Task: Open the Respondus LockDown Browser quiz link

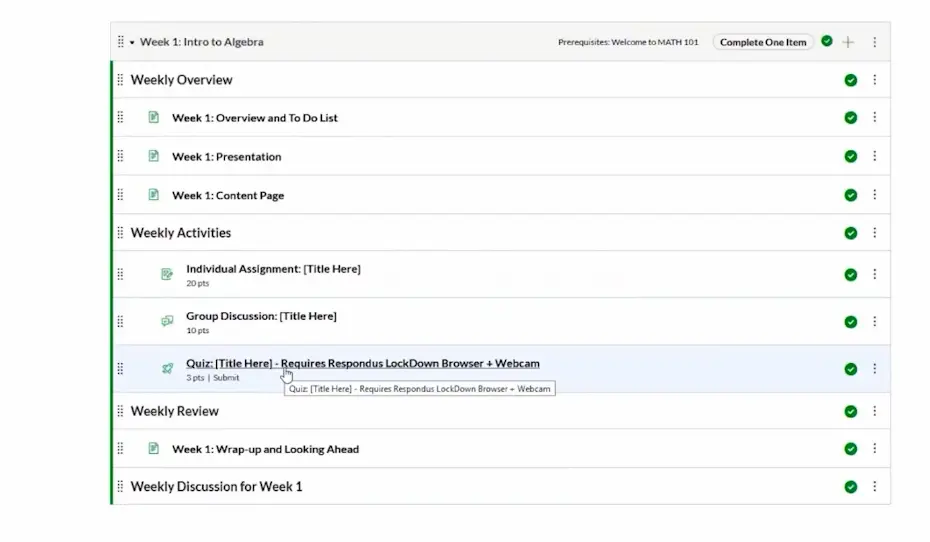Action: 362,363
